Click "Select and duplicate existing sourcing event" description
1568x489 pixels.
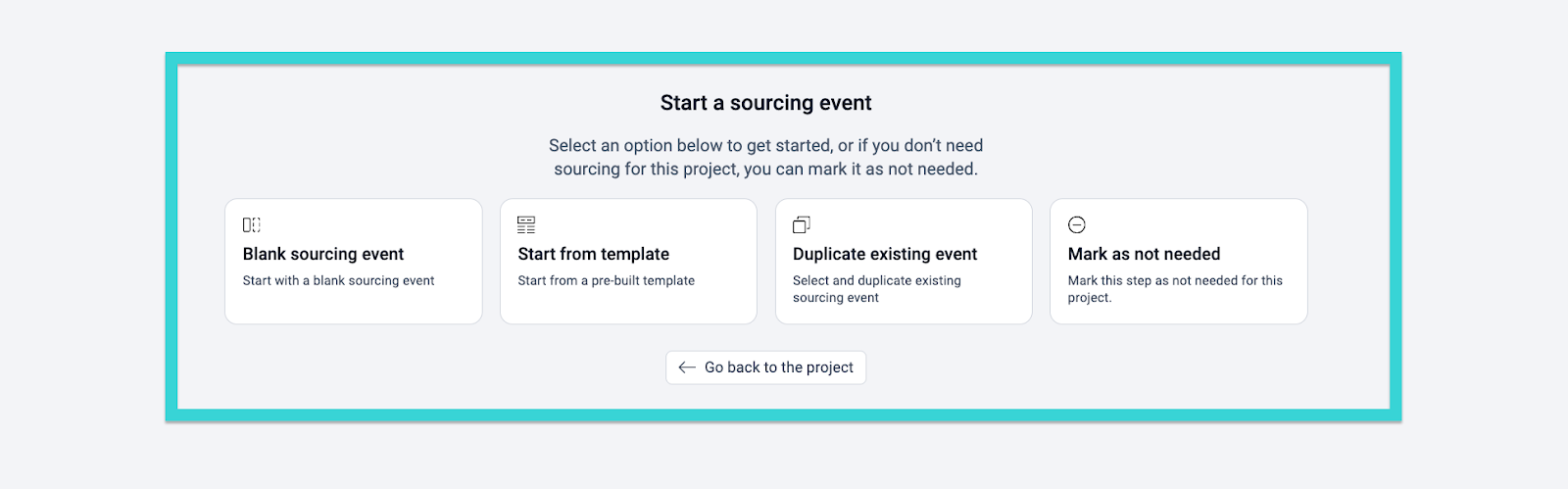pyautogui.click(x=876, y=289)
